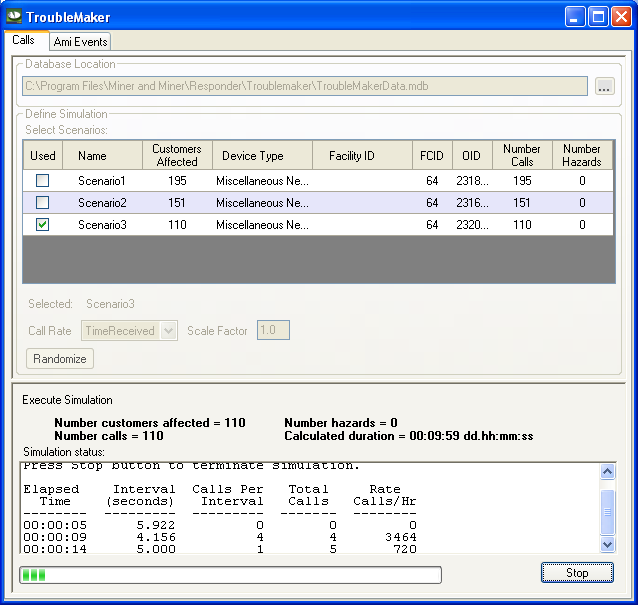Click the TroubleMaker app icon in title bar
Viewport: 638px width, 605px height.
coord(14,16)
